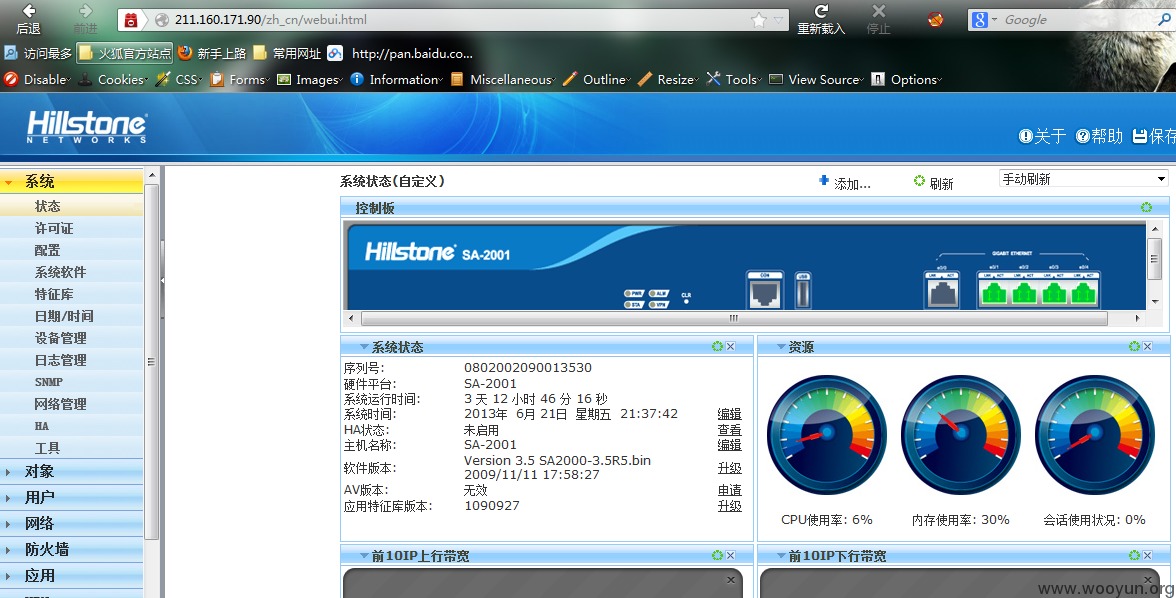Screen dimensions: 1176x598
Task: Open the 新手上路 bookmark
Action: 212,53
